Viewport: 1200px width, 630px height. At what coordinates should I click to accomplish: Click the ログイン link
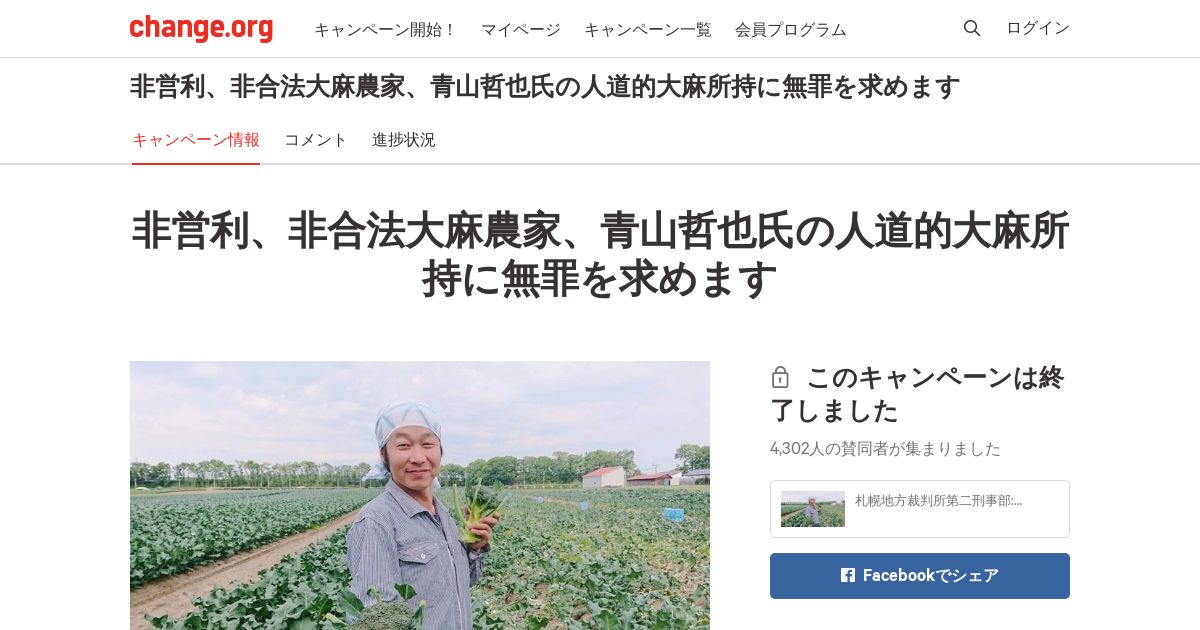(1038, 28)
